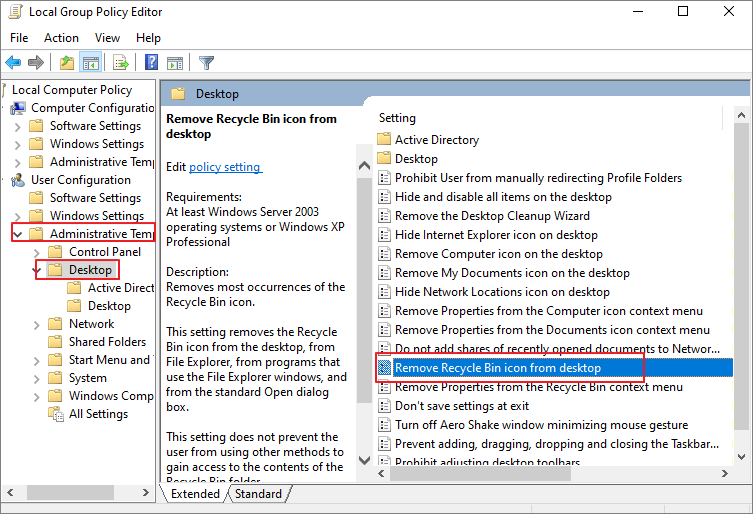
Task: Click the 'policy setting' edit link
Action: [x=225, y=167]
